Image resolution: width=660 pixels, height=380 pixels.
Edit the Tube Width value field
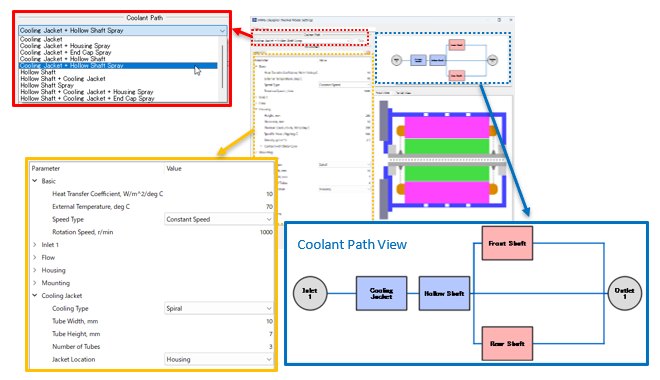pos(218,321)
